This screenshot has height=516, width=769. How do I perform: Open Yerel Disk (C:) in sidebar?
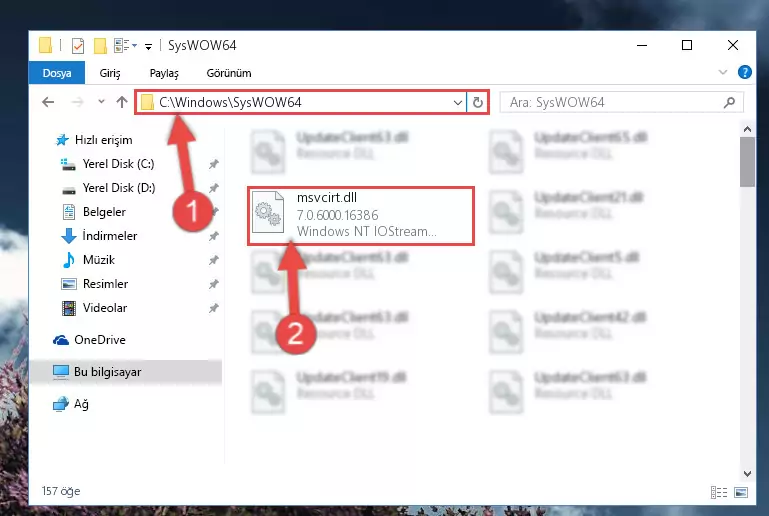[107, 164]
